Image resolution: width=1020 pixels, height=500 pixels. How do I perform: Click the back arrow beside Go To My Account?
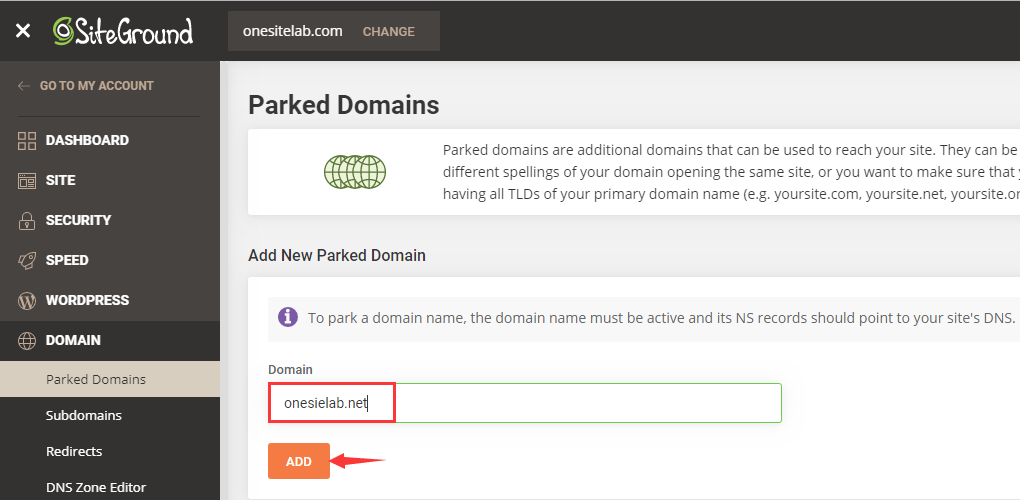tap(24, 86)
